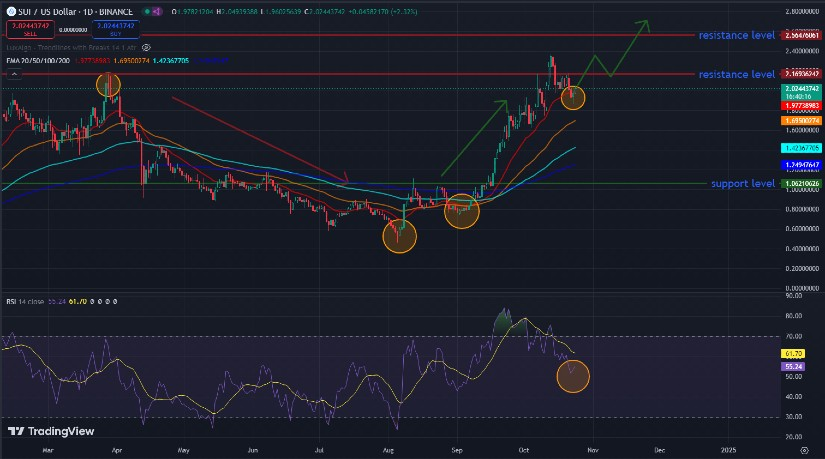825x459 pixels.
Task: Click the 30.00 tick on the RSI scale
Action: click(793, 417)
